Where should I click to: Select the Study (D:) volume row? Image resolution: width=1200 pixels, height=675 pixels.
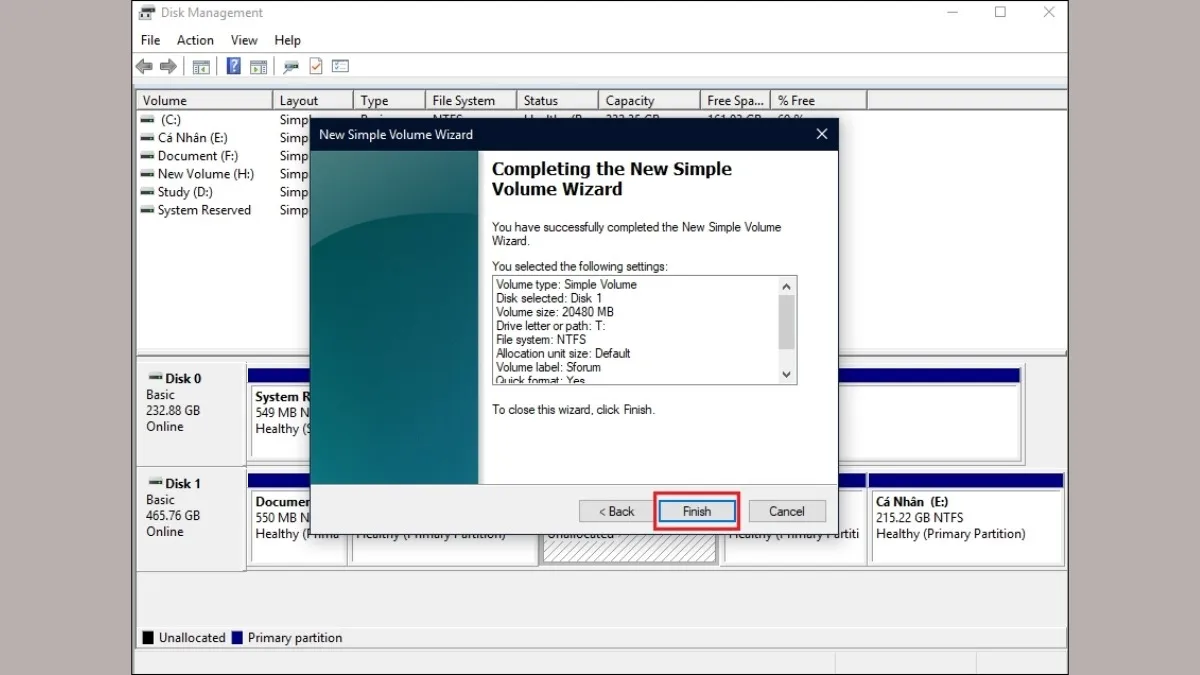(x=185, y=192)
